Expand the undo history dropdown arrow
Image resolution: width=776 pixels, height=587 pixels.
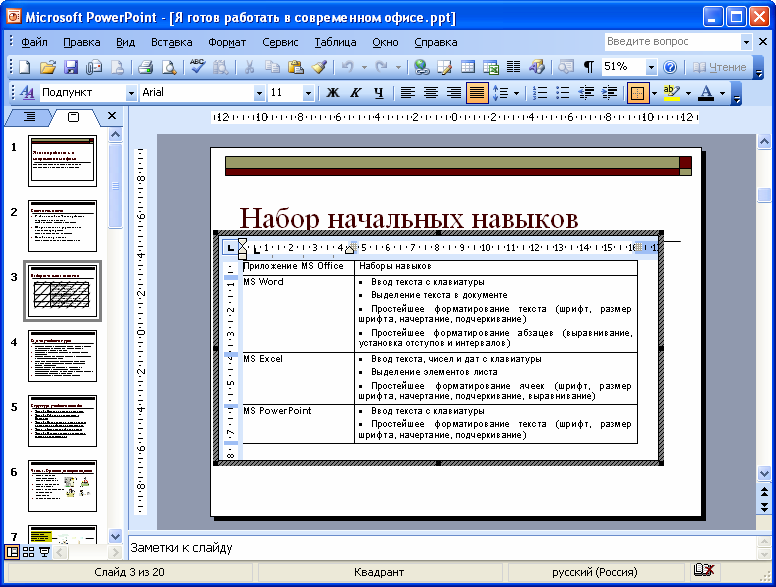[364, 67]
